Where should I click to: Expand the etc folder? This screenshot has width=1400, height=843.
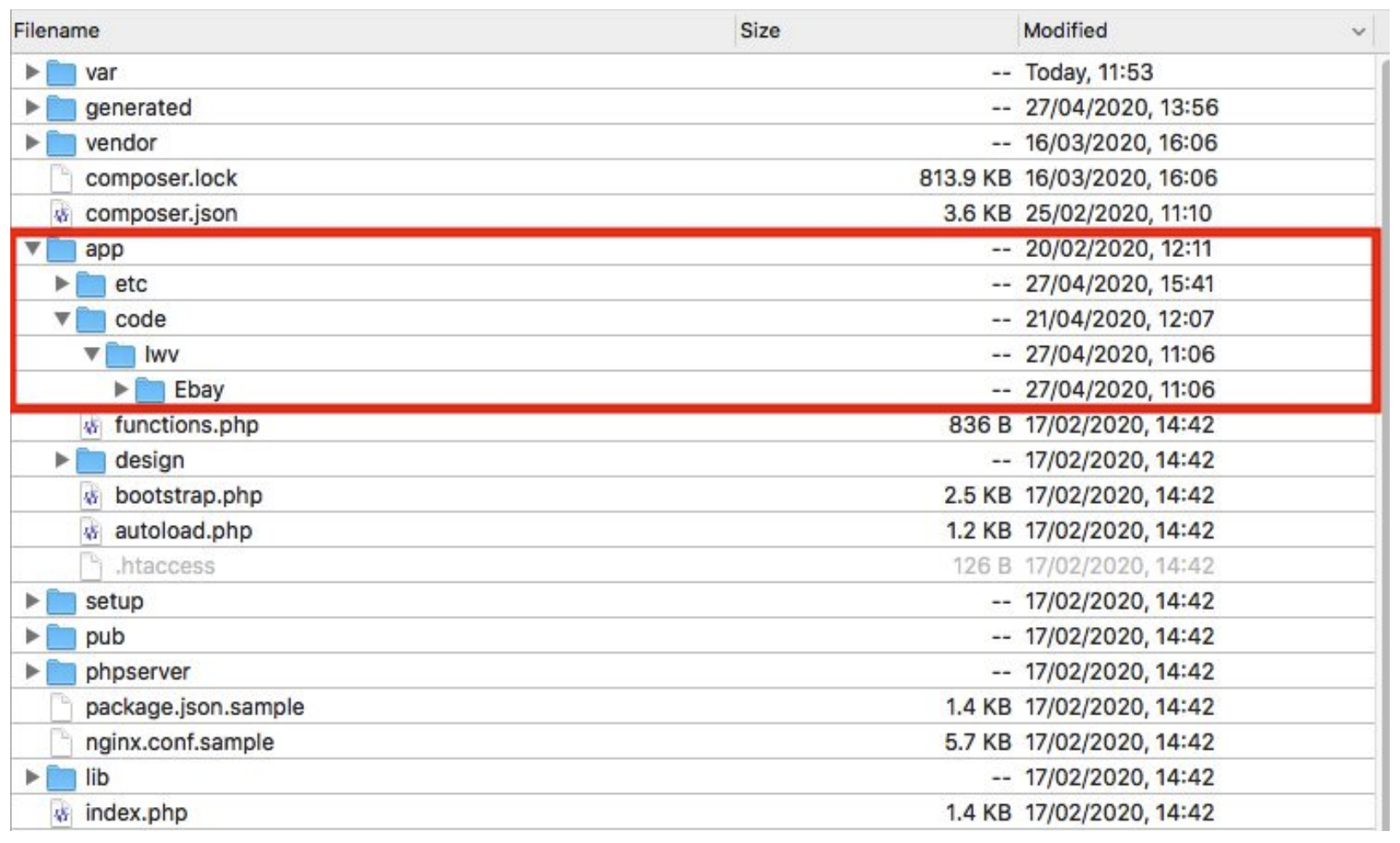62,284
